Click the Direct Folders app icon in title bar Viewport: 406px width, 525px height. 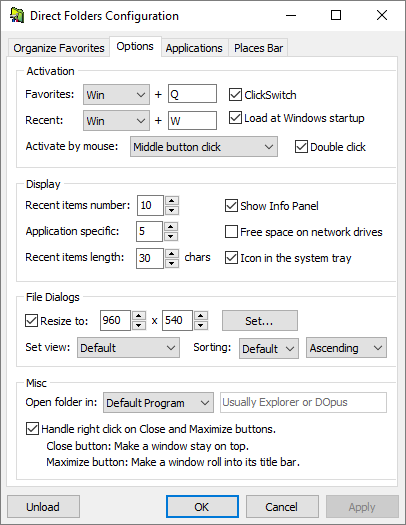click(x=17, y=15)
